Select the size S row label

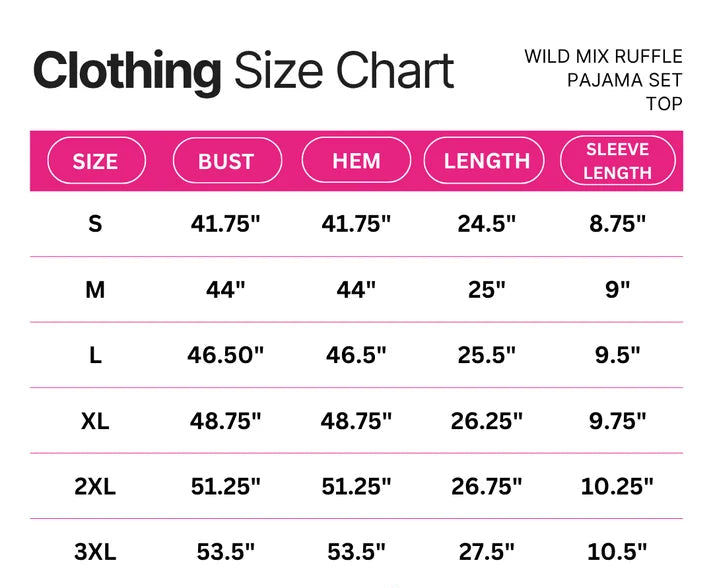coord(95,224)
